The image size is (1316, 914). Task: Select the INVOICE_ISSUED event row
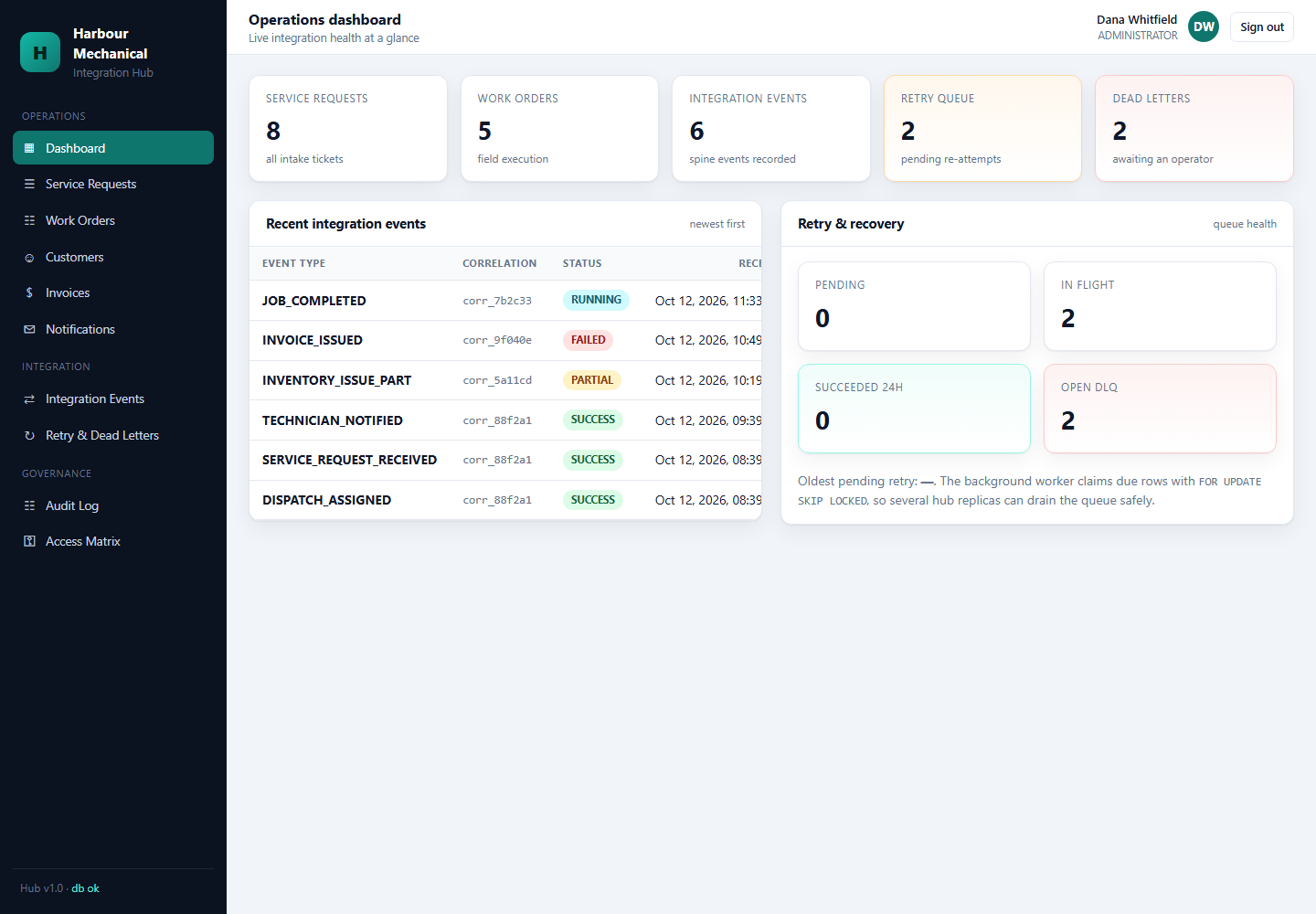point(505,340)
